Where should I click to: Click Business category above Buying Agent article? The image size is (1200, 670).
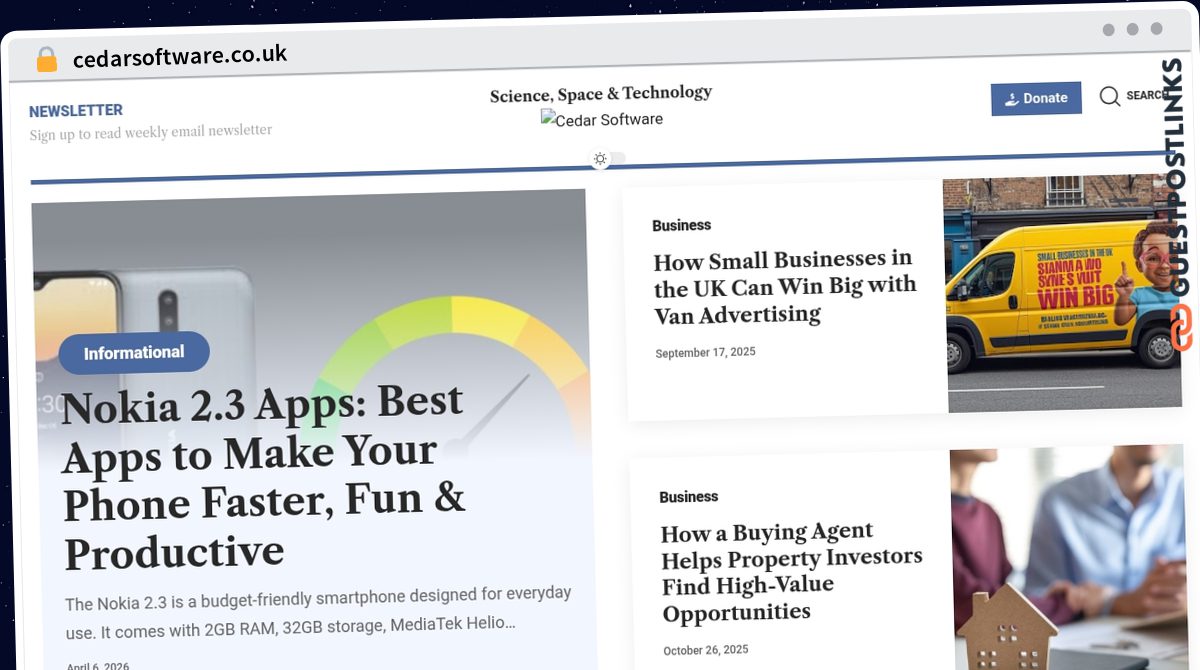(x=689, y=497)
